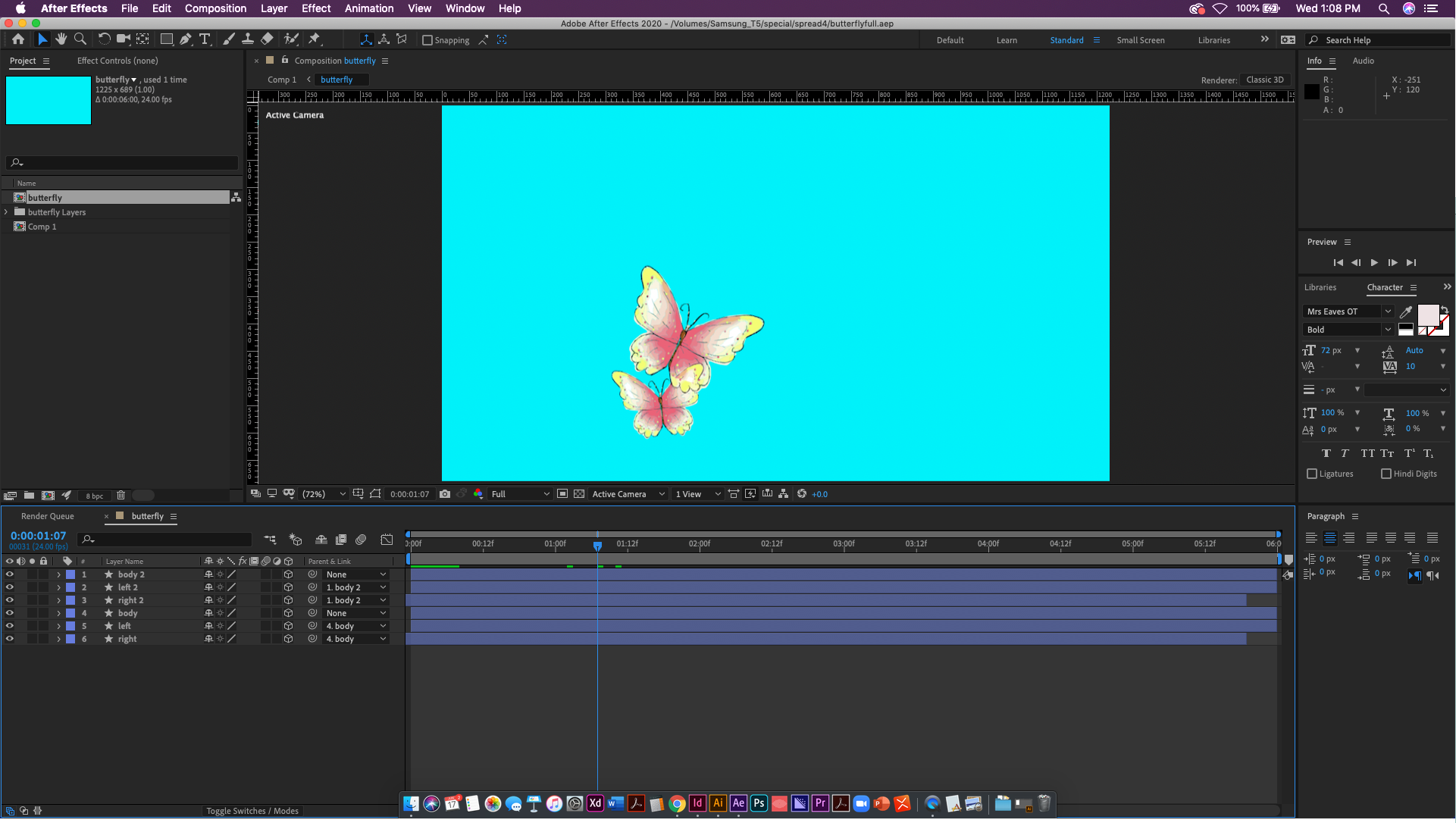Switch to the Small Screen workspace

[1141, 40]
